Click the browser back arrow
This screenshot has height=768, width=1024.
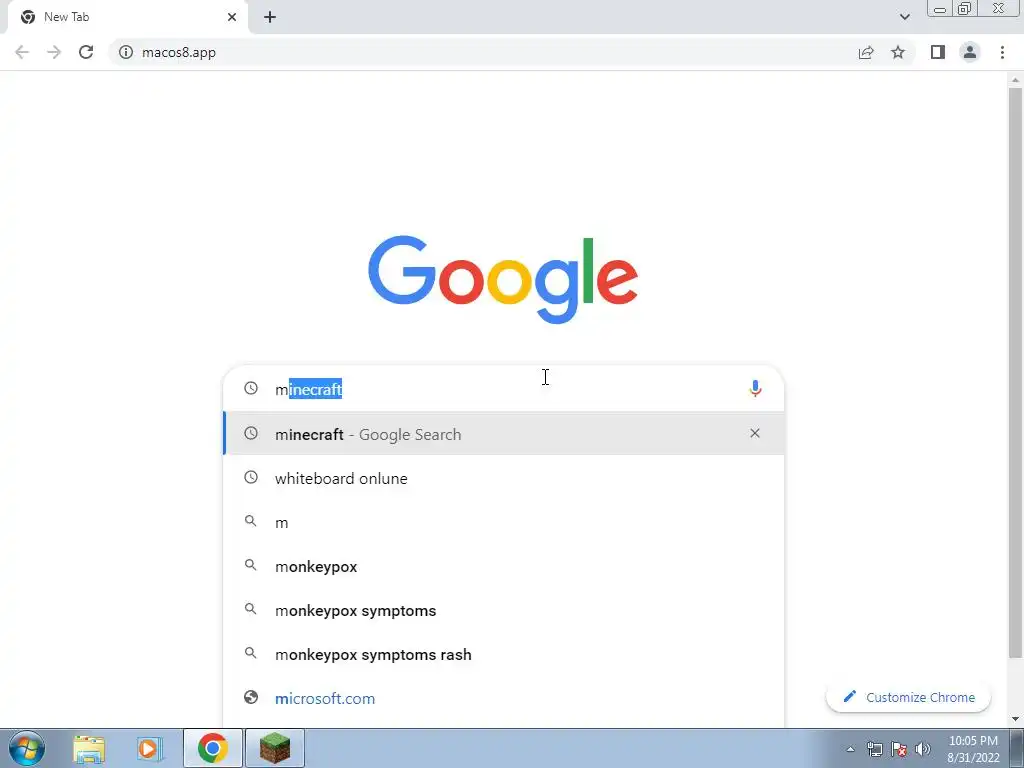point(22,52)
